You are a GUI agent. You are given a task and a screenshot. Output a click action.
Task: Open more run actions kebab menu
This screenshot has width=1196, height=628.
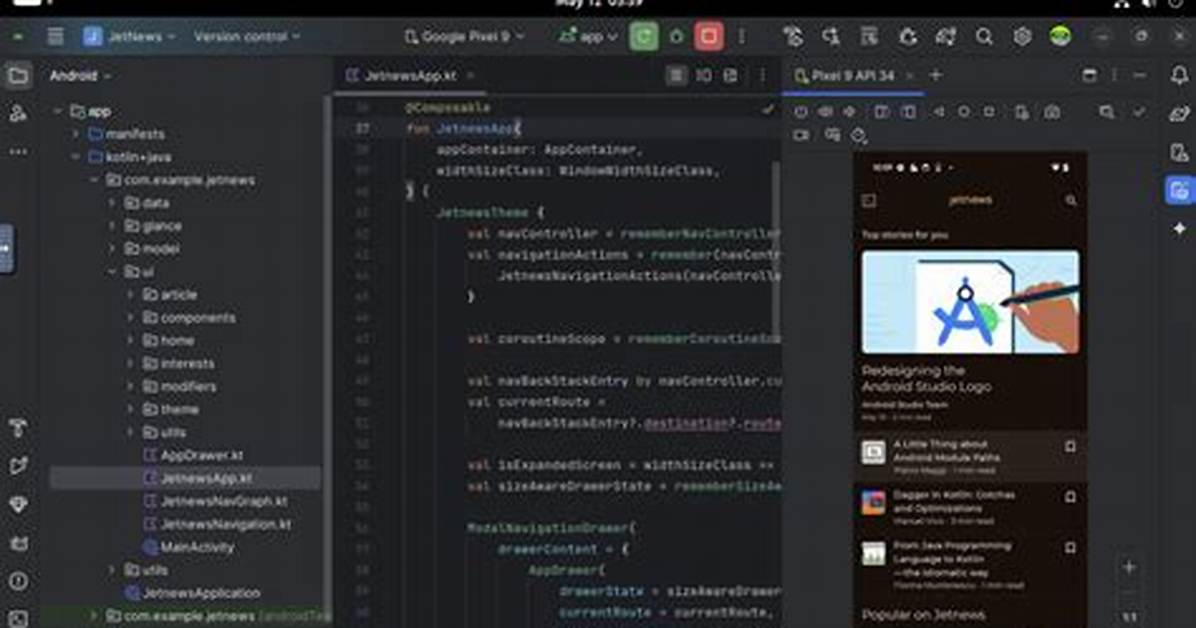[741, 36]
